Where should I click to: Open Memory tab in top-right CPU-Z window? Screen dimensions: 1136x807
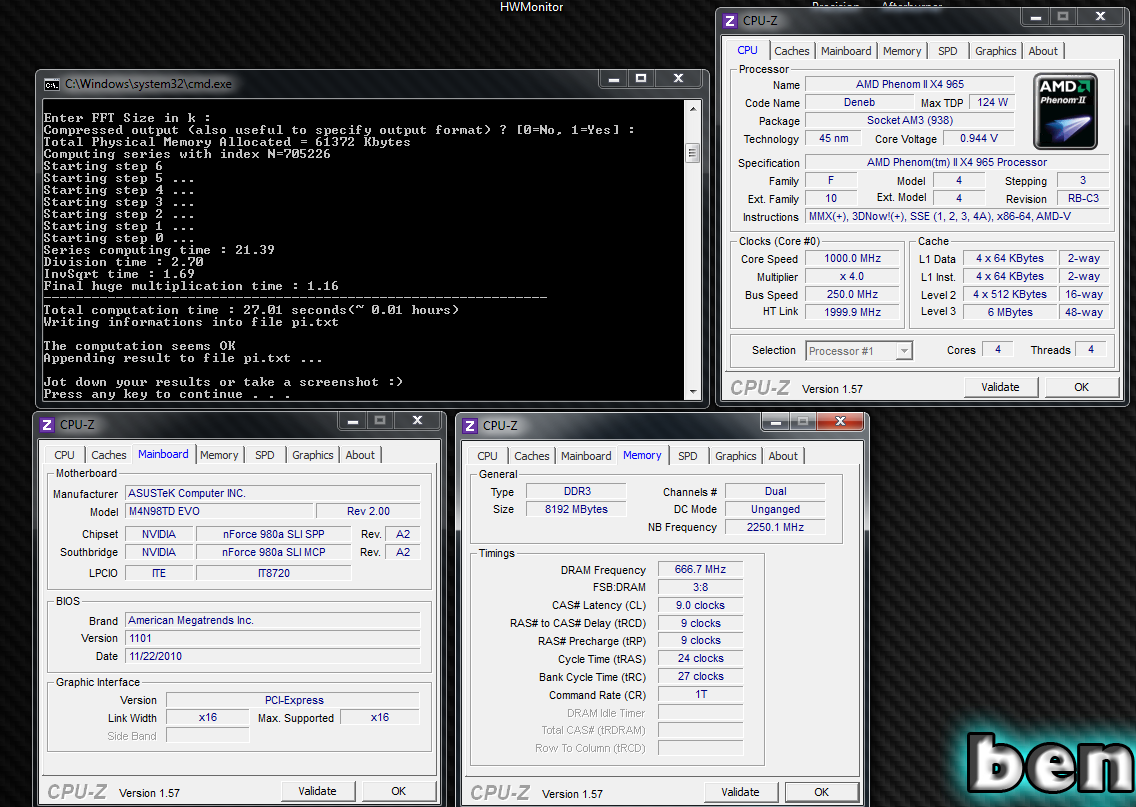(x=902, y=51)
